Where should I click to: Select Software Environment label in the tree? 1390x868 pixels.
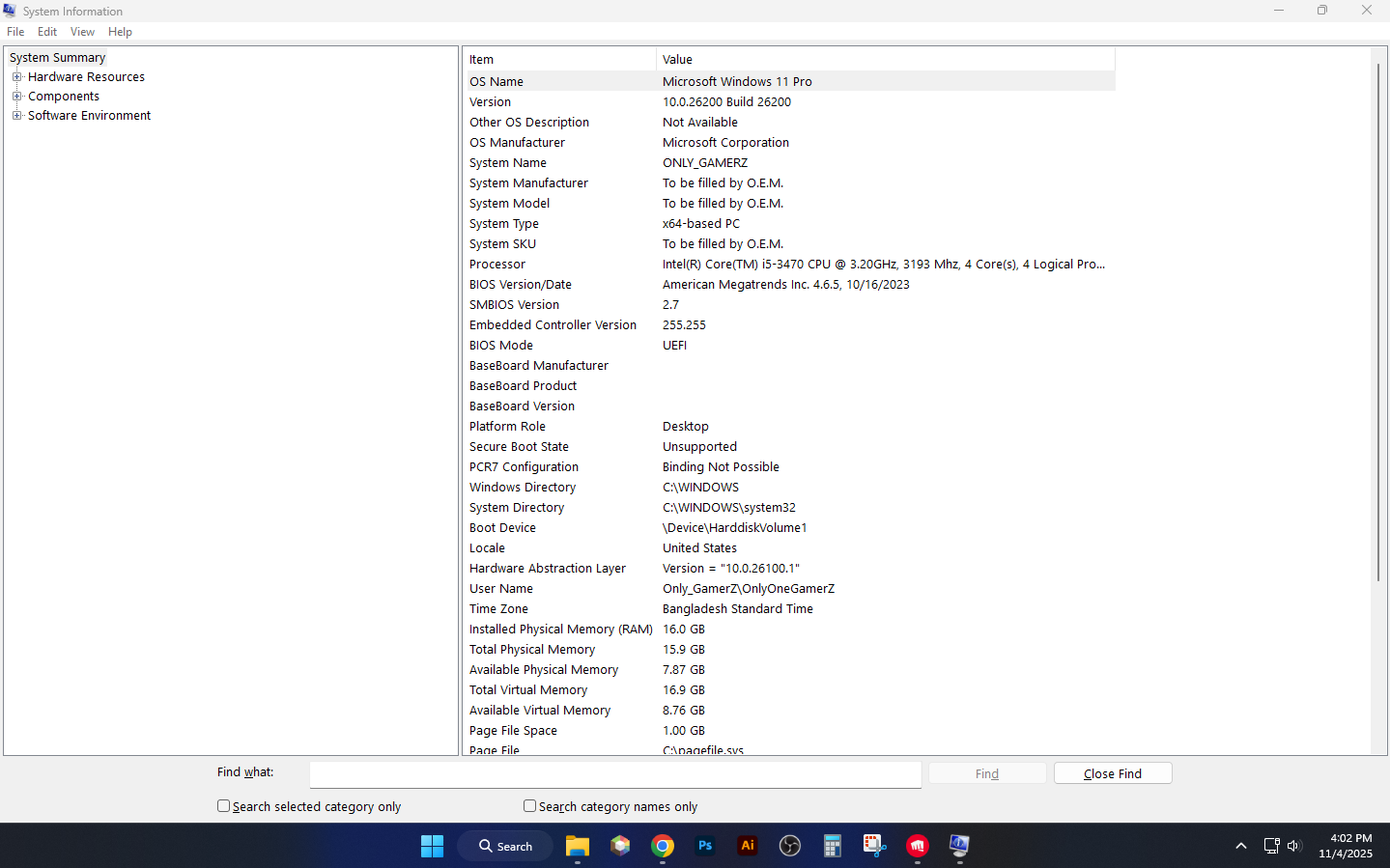point(89,116)
